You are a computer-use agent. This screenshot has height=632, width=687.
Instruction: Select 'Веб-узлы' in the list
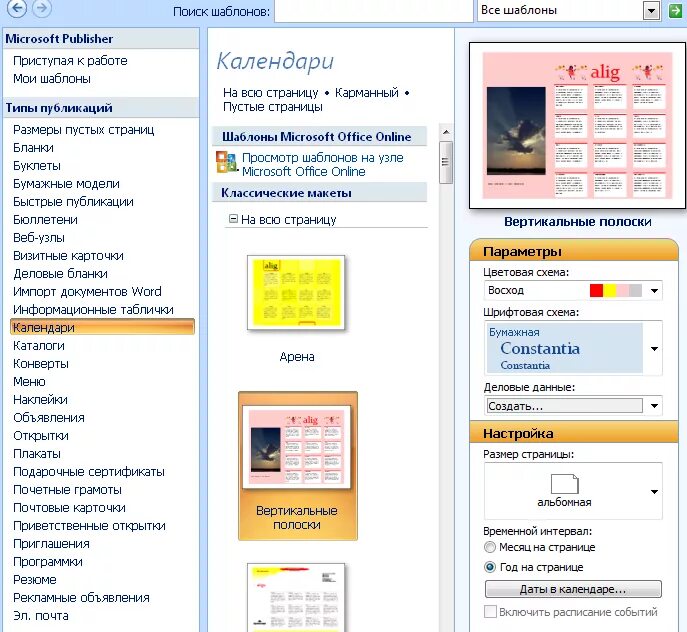(x=39, y=238)
